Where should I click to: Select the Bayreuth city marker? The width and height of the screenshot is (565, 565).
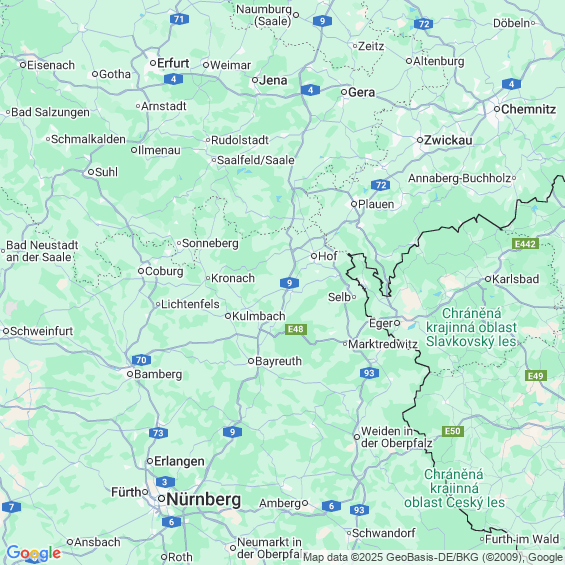(x=251, y=361)
